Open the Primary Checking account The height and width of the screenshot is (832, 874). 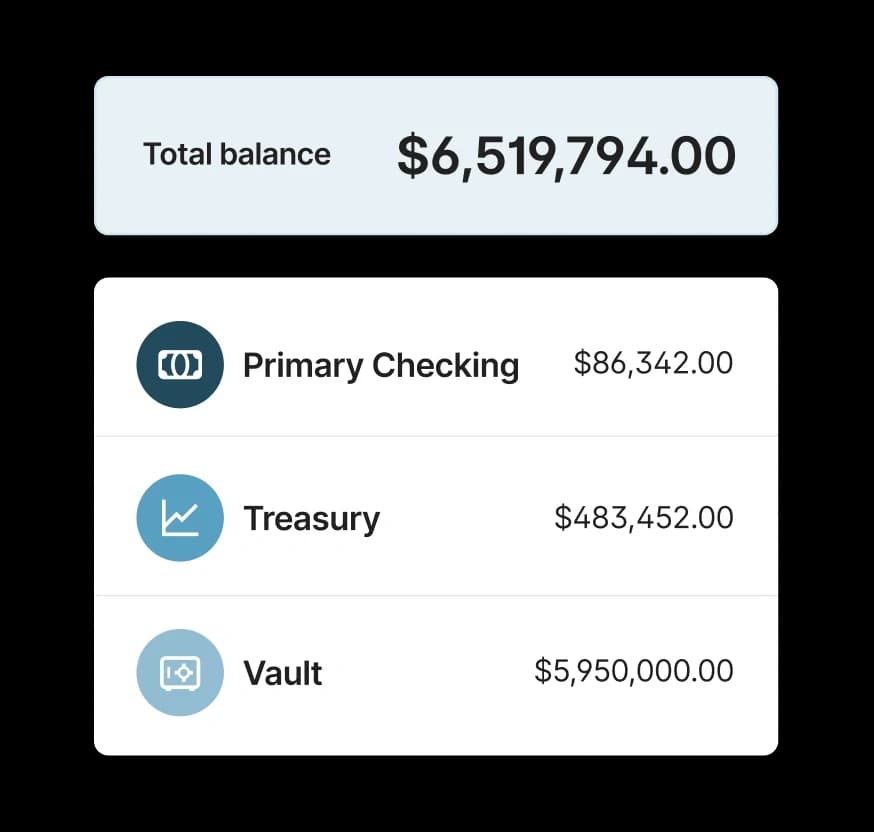coord(435,365)
